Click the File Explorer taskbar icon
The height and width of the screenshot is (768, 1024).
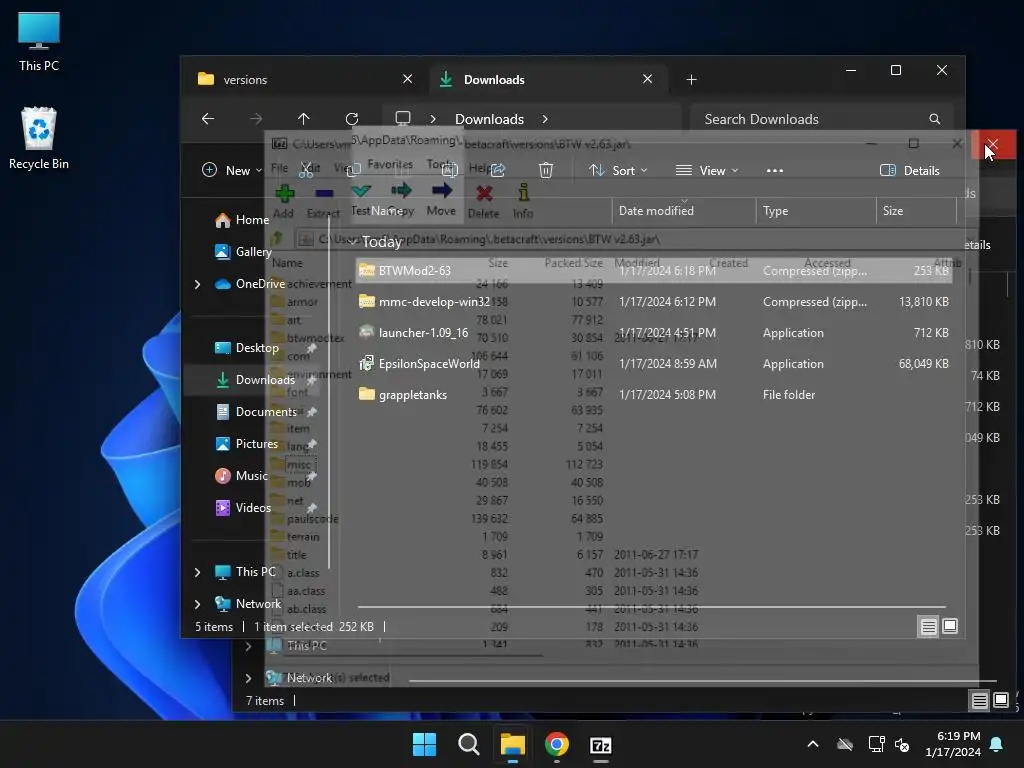coord(513,744)
